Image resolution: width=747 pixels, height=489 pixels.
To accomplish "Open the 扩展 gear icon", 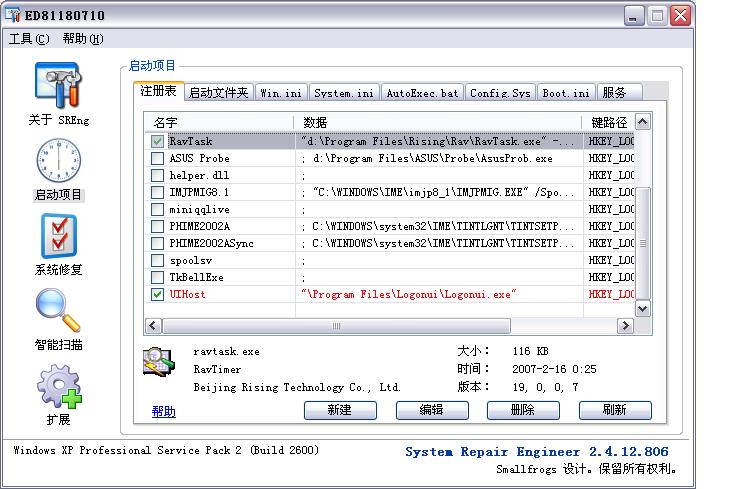I will [x=58, y=387].
